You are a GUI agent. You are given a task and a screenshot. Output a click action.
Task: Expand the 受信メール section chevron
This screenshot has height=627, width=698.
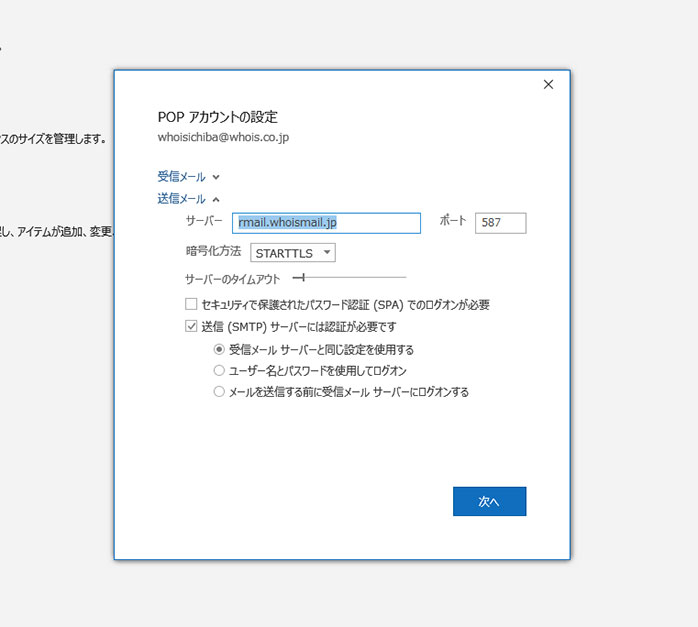[x=216, y=177]
